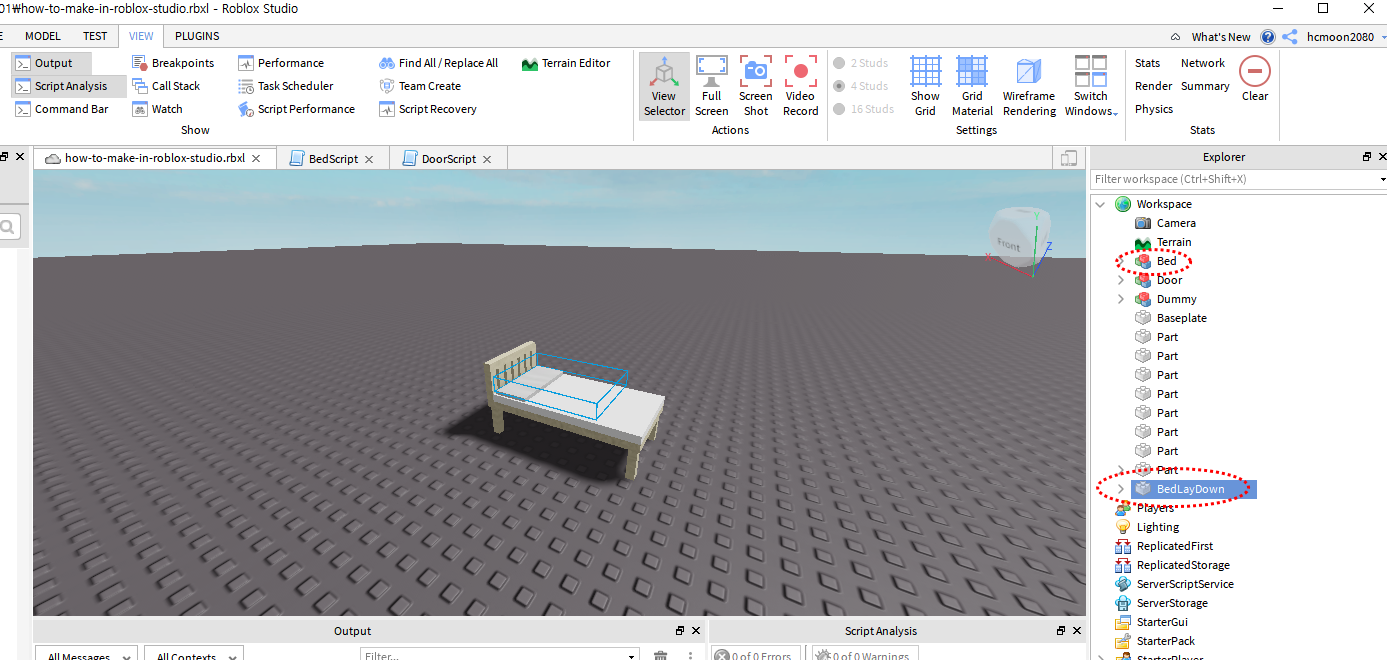Take a Screen Shot
Image resolution: width=1387 pixels, height=660 pixels.
[756, 86]
